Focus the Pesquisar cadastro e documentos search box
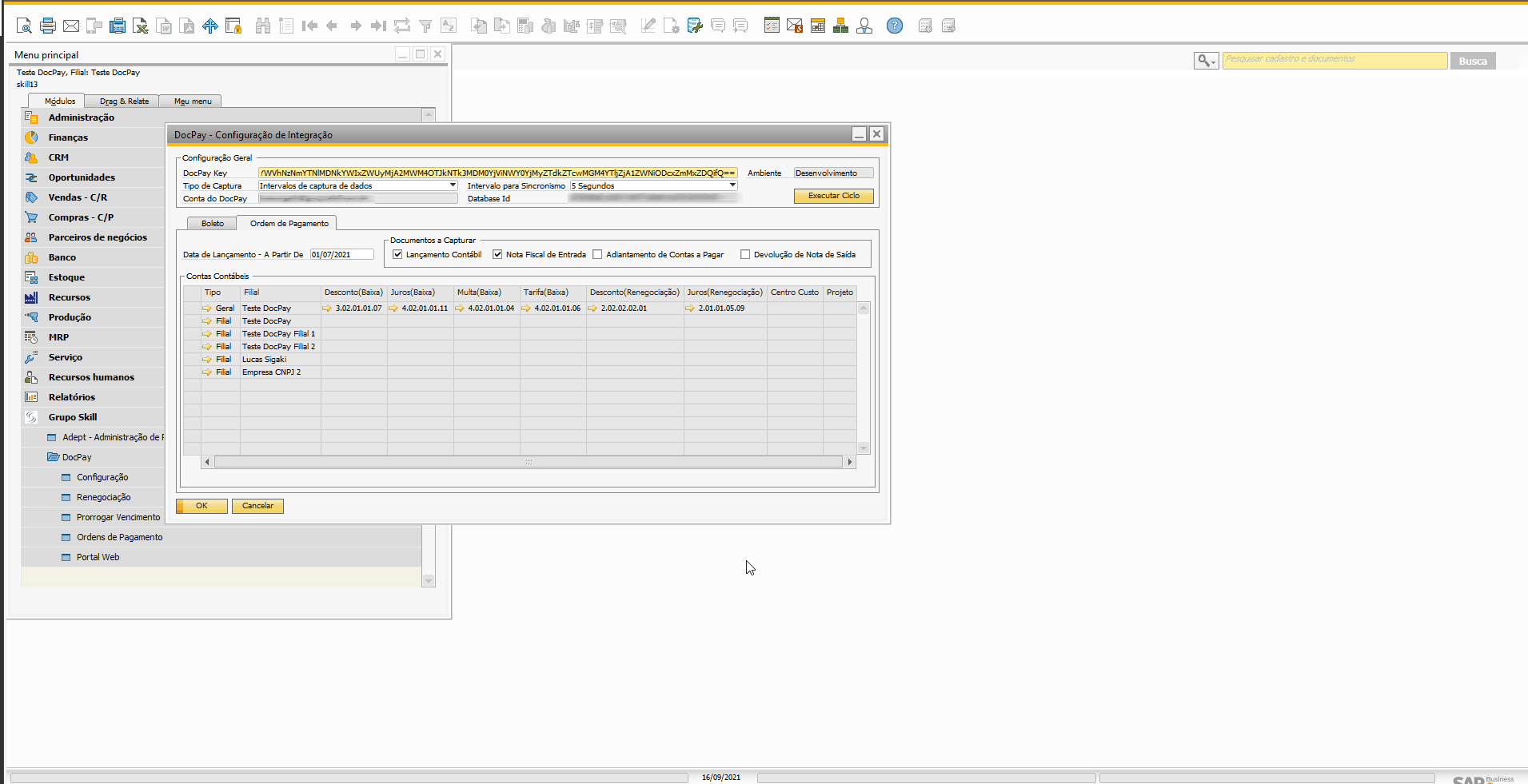1528x784 pixels. click(x=1335, y=61)
